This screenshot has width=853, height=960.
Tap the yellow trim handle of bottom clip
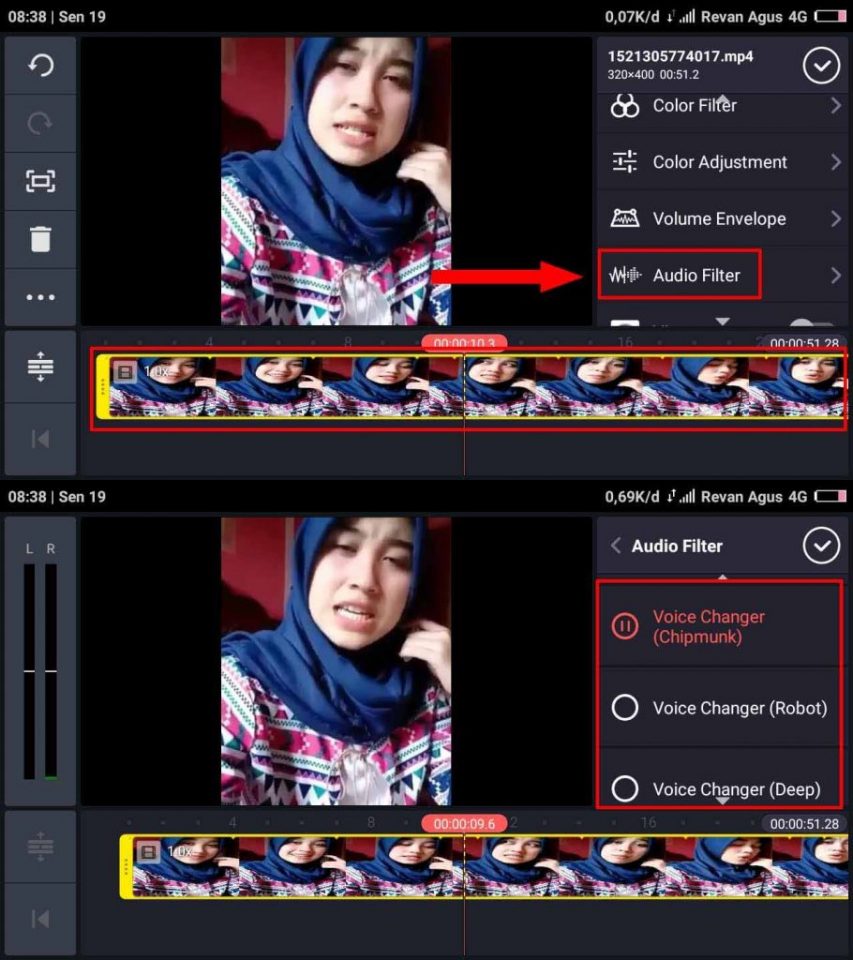(126, 866)
